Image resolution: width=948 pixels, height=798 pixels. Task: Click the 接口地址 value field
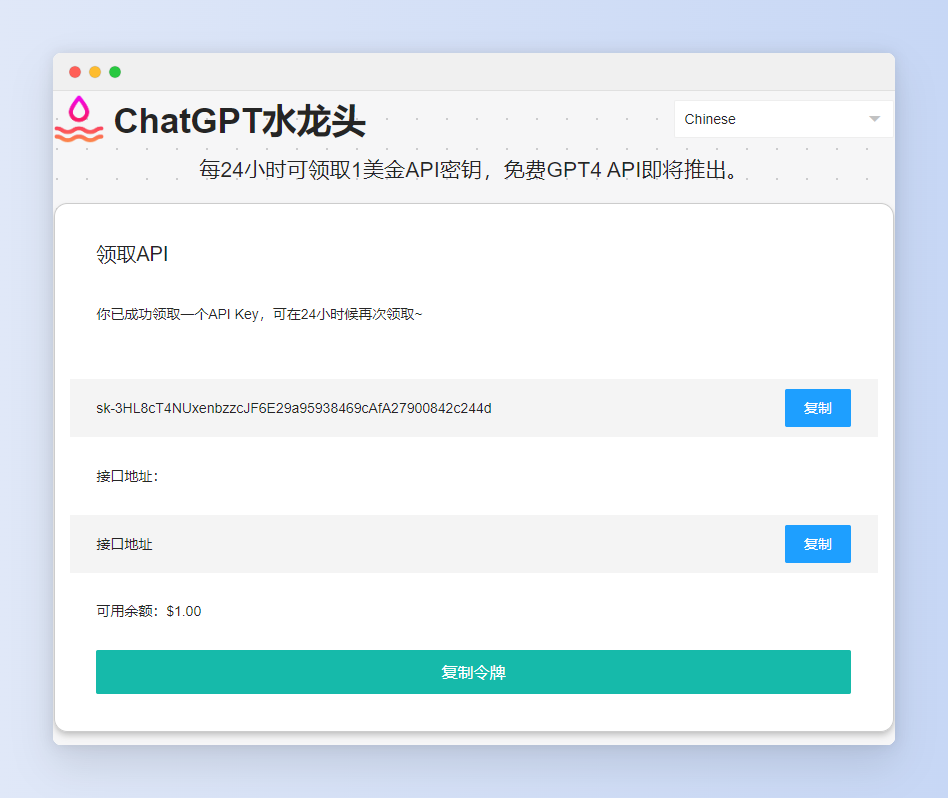coord(474,544)
